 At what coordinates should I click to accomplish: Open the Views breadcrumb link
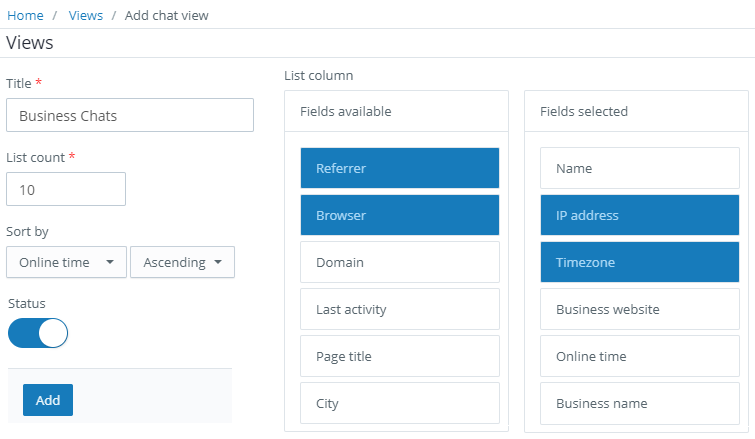click(x=86, y=16)
